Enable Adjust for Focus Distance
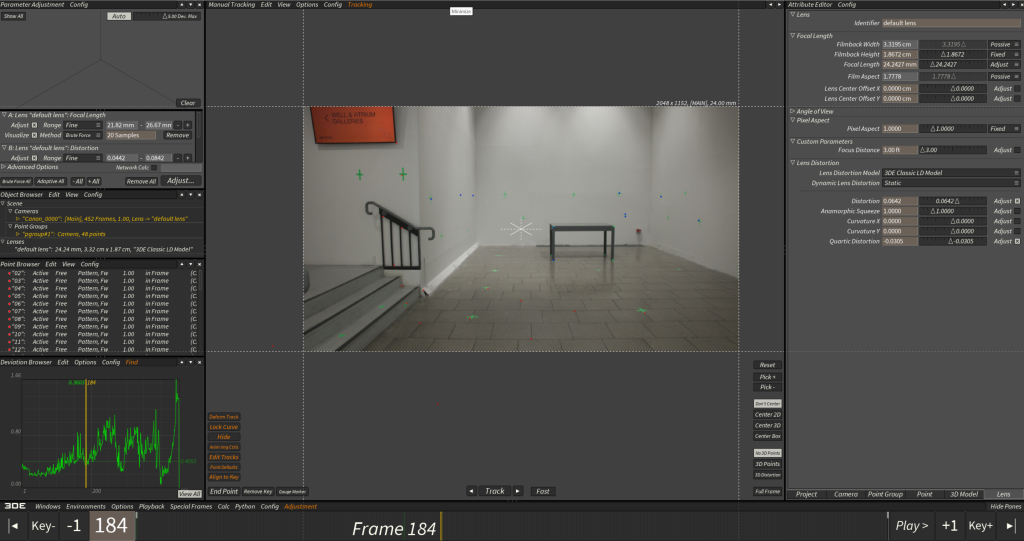The width and height of the screenshot is (1024, 541). coord(1017,150)
